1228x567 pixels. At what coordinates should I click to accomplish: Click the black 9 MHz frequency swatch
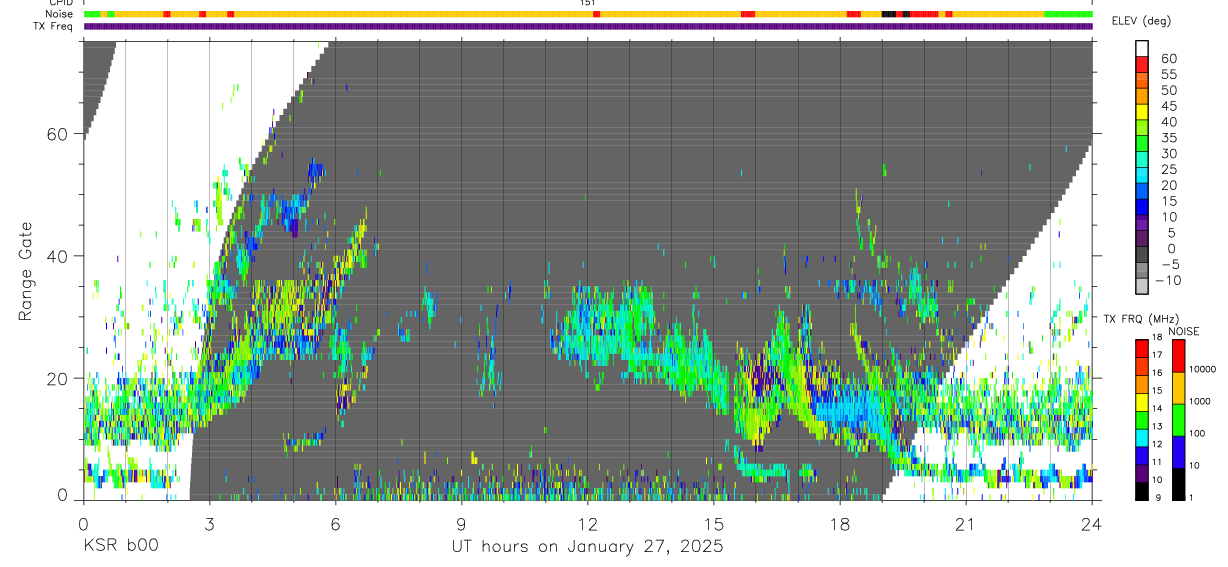[x=1143, y=491]
